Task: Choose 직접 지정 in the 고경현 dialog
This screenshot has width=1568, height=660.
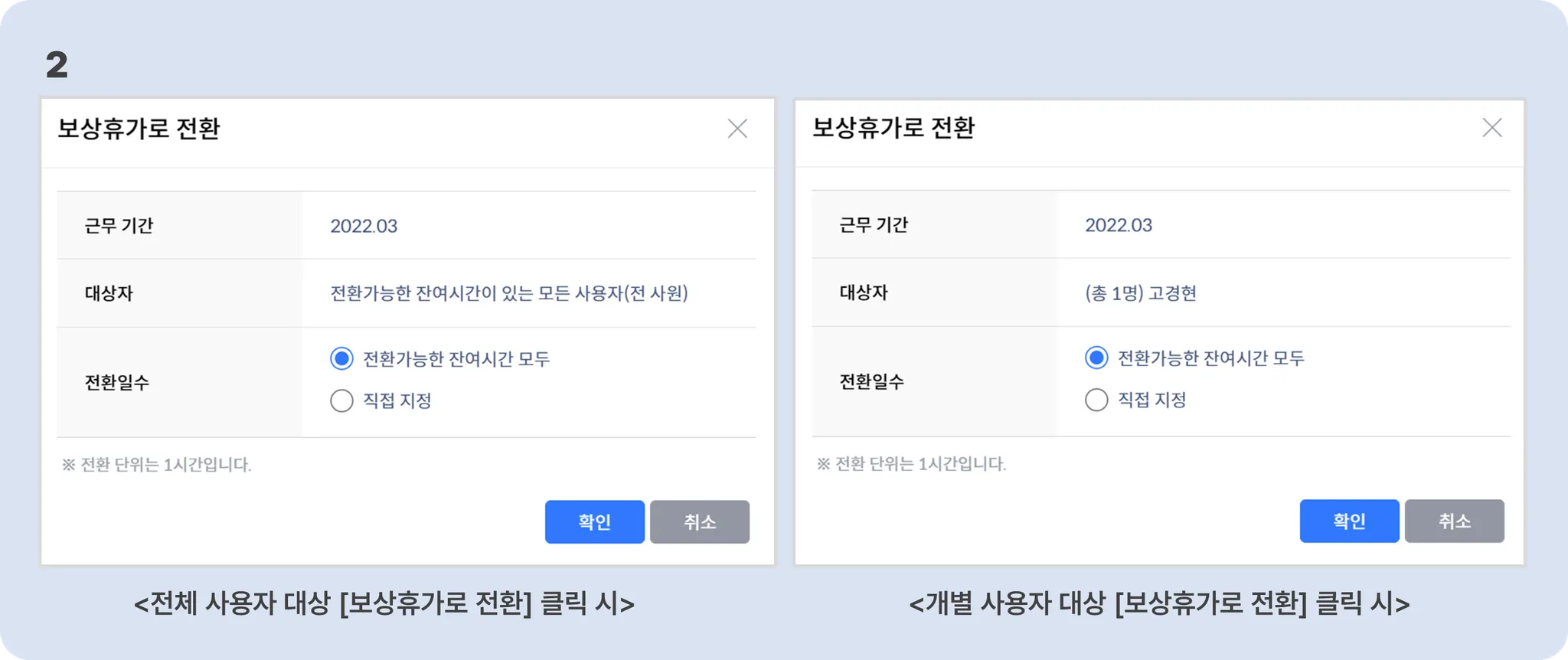Action: 1096,400
